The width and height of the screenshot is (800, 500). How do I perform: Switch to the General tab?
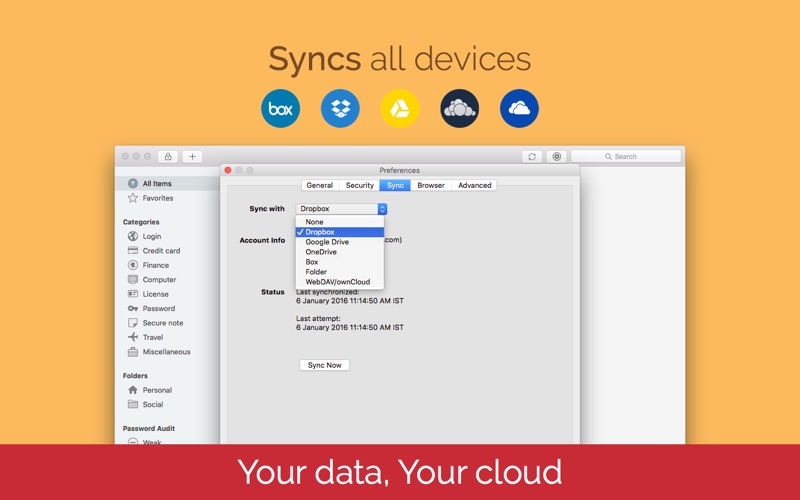click(x=320, y=185)
